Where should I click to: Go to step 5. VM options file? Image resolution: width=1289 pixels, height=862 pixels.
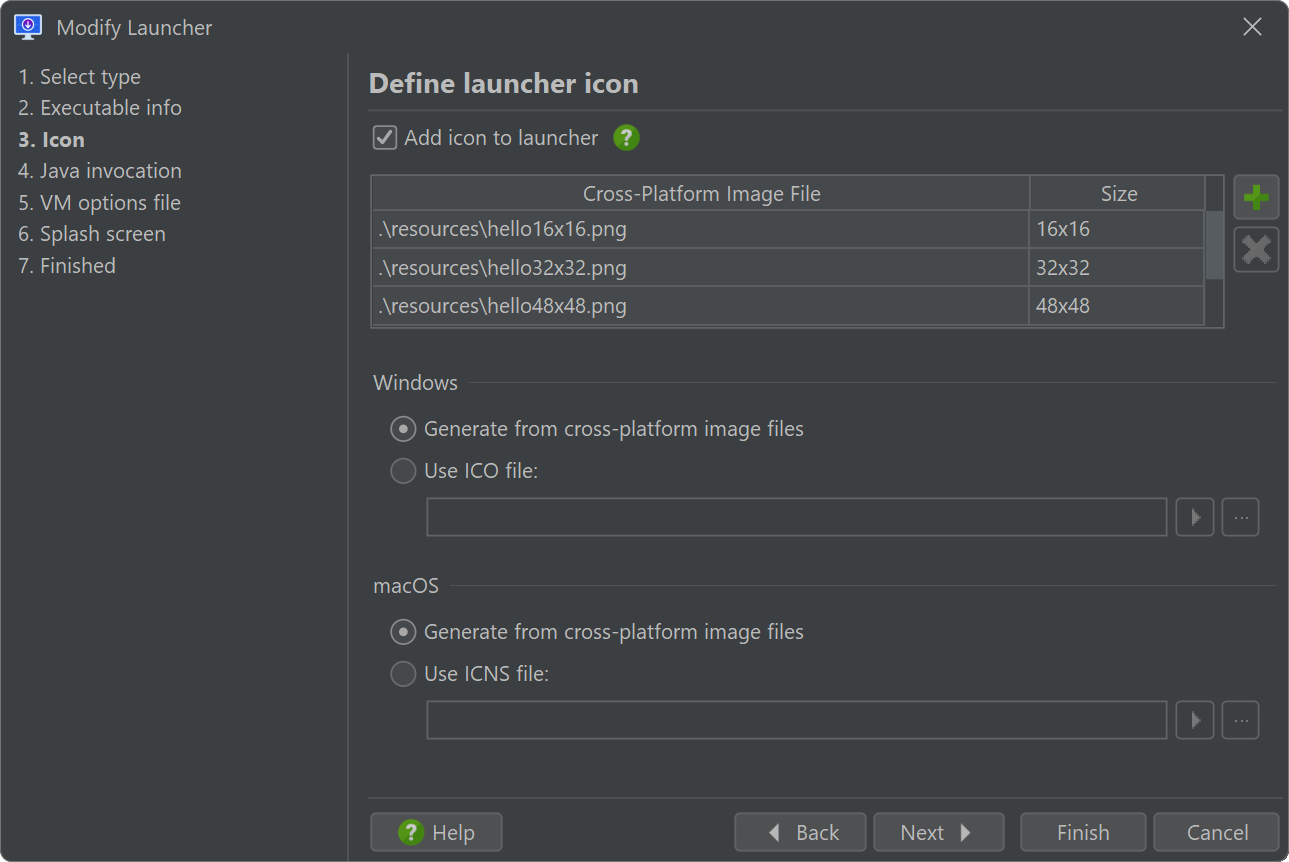point(100,203)
